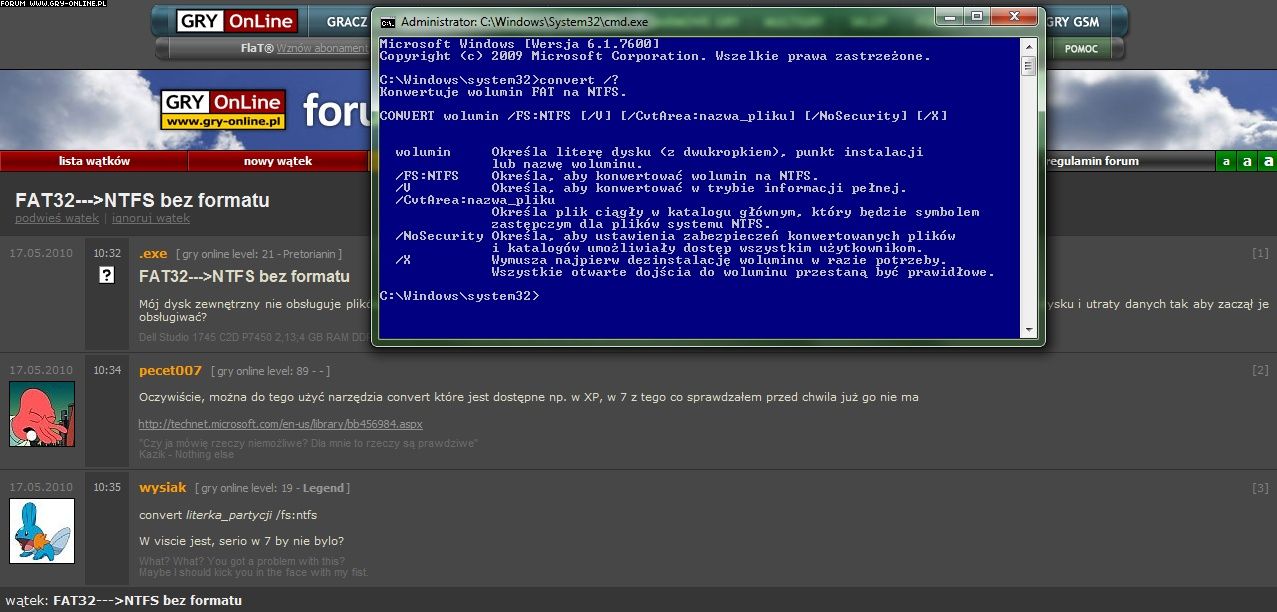Minimize the cmd.exe window
This screenshot has width=1277, height=612.
click(x=951, y=16)
